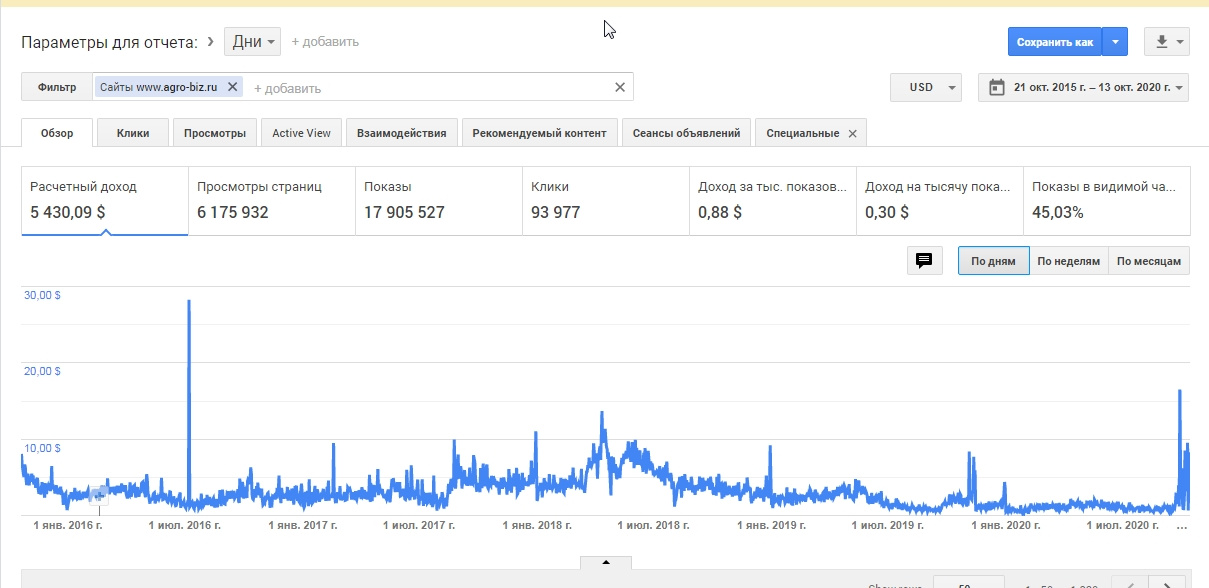Screen dimensions: 1209x588
Task: Click the '10,00 $' y-axis label
Action: [x=41, y=448]
